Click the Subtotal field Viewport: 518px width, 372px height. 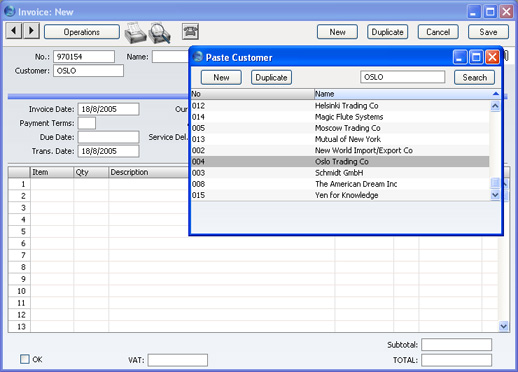[456, 345]
